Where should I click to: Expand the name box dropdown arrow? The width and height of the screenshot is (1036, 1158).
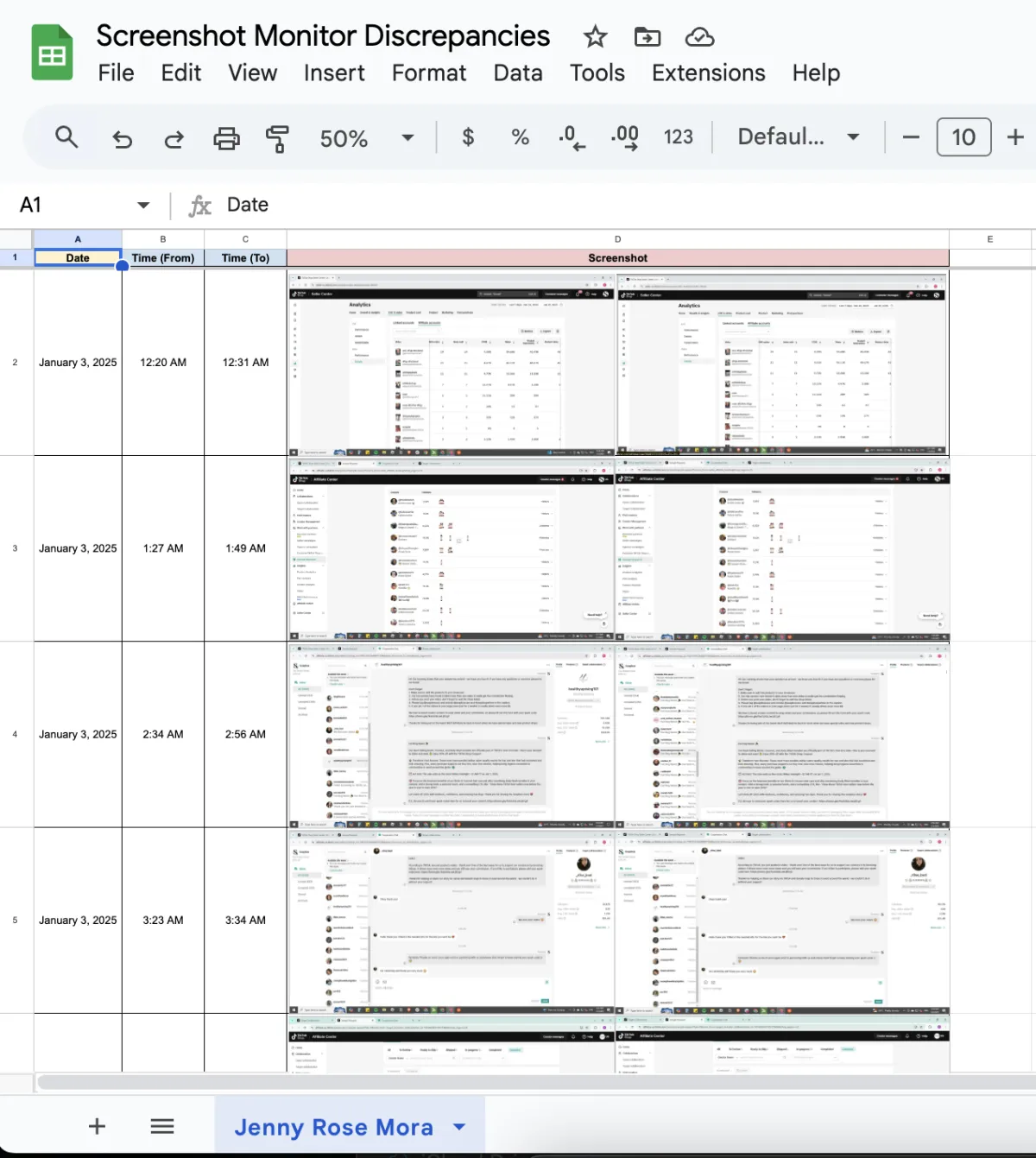point(143,206)
